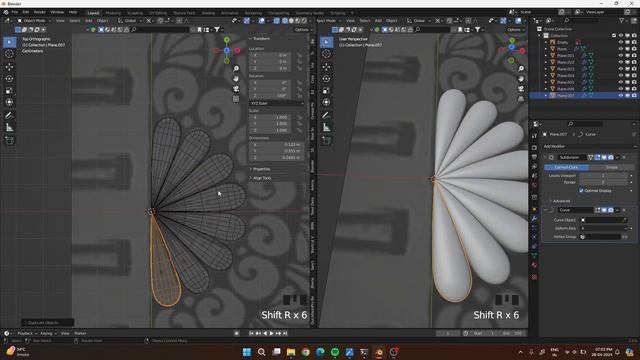Open Options button in left viewport header
The height and width of the screenshot is (360, 640).
[303, 29]
